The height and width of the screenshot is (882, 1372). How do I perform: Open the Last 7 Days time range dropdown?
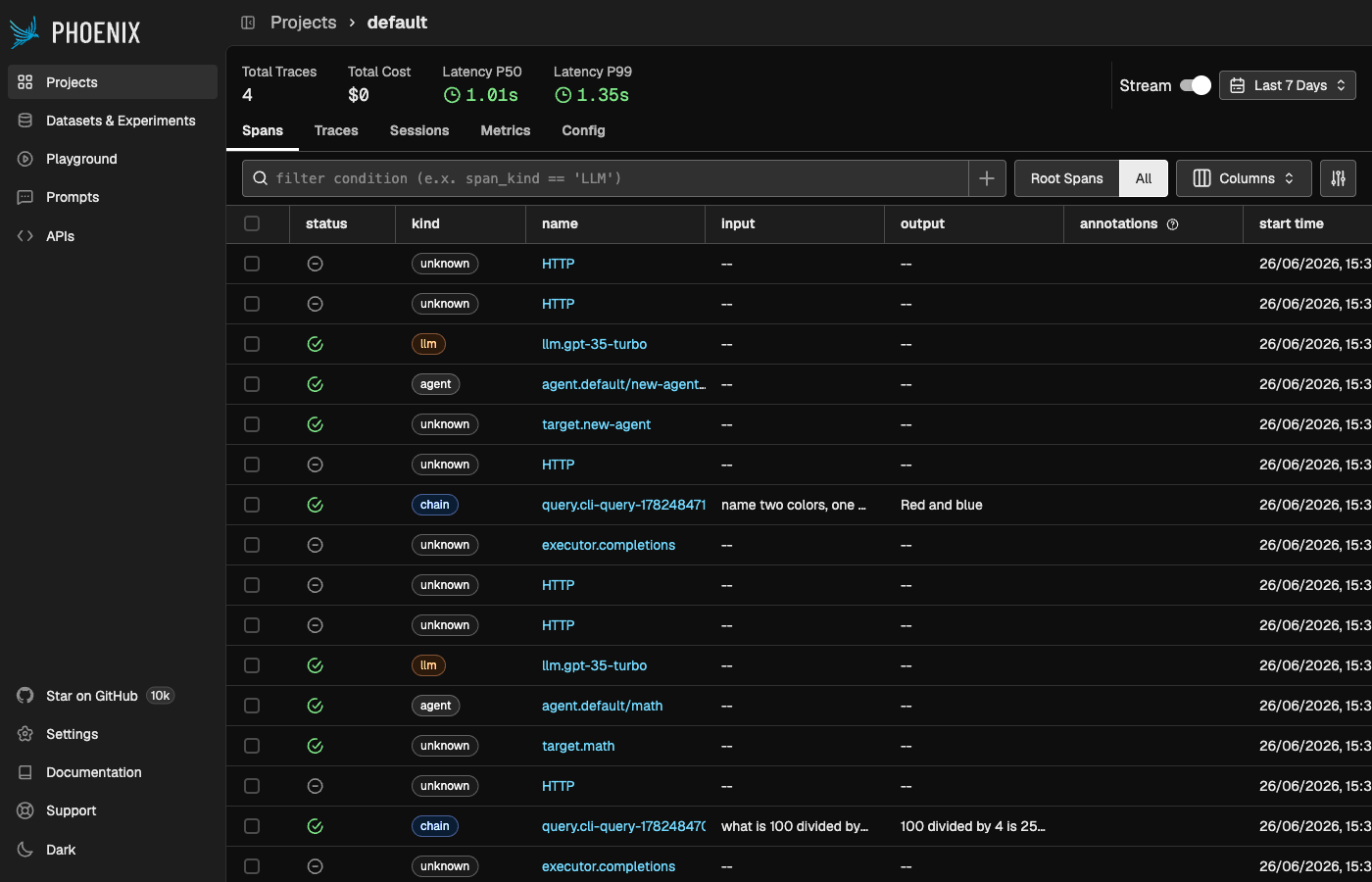point(1288,85)
